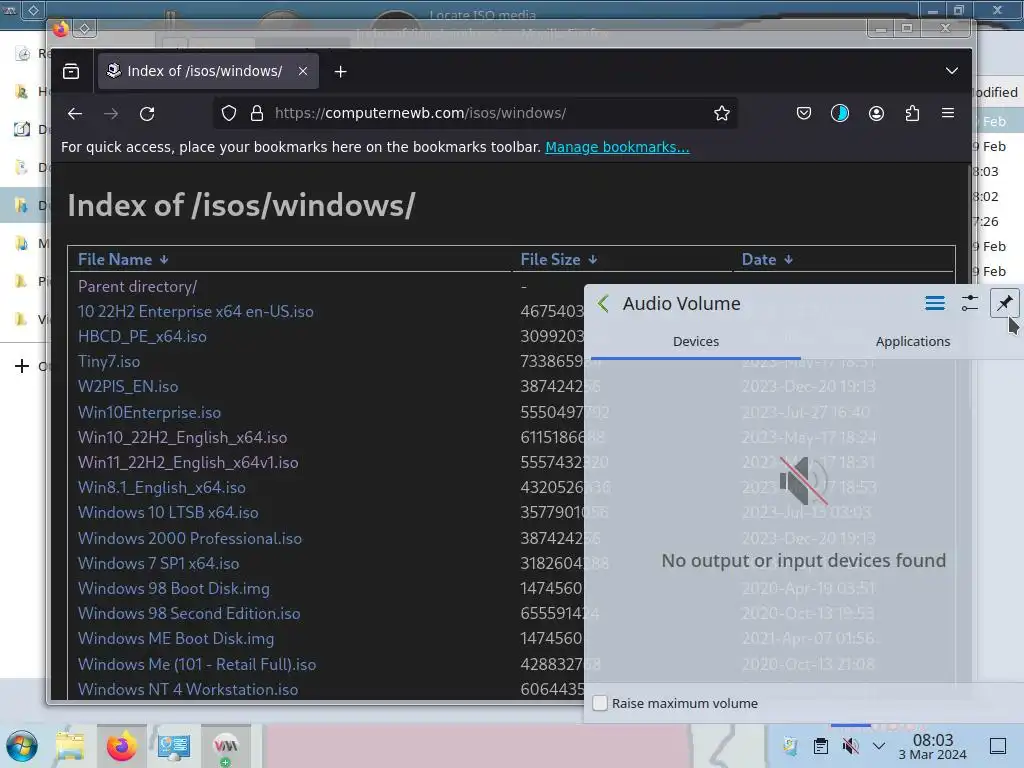Image resolution: width=1024 pixels, height=768 pixels.
Task: Download Windows 98 Boot Disk.img
Action: pyautogui.click(x=173, y=588)
